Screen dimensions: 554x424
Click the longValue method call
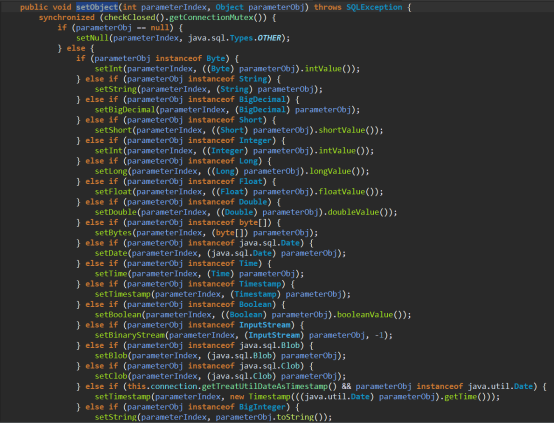pyautogui.click(x=330, y=171)
